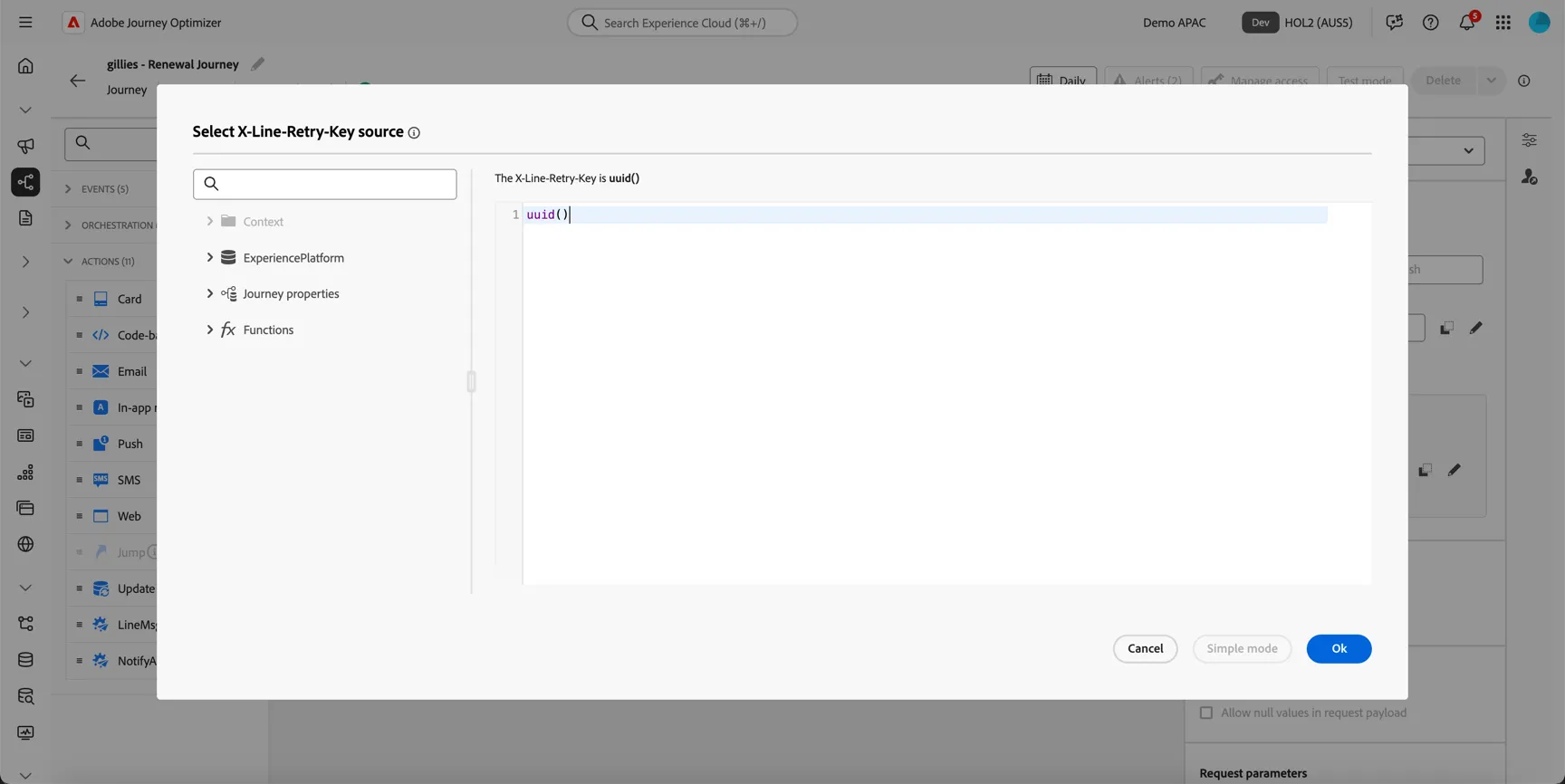1565x784 pixels.
Task: Expand the Functions node
Action: [209, 330]
